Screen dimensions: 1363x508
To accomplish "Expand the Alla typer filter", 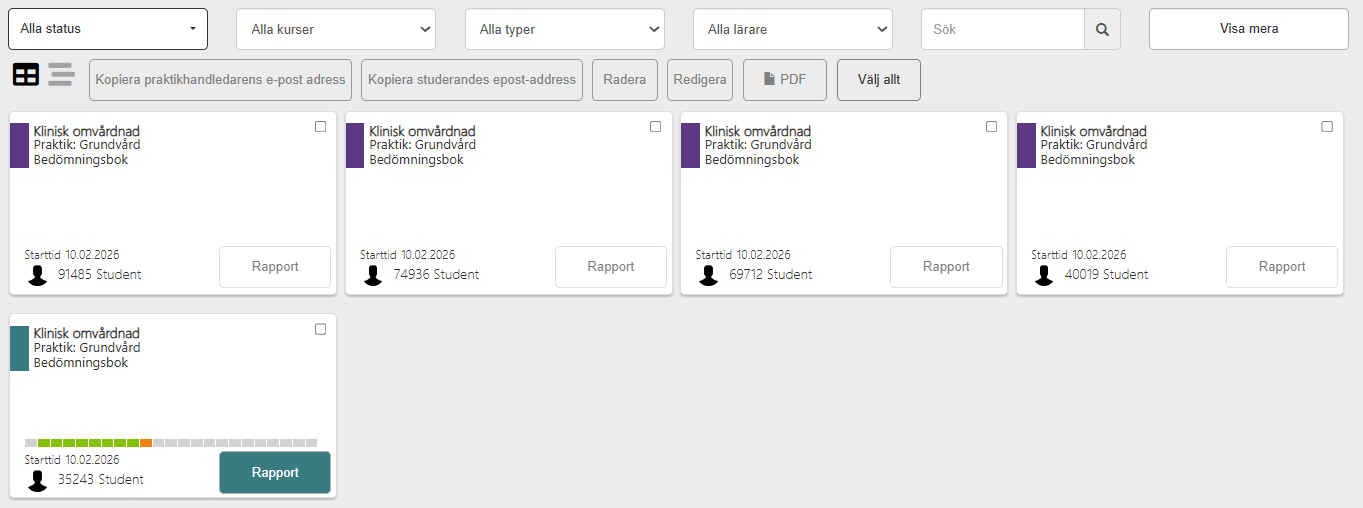I will pos(564,30).
